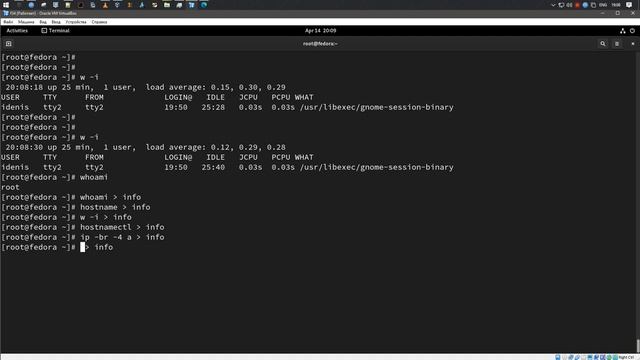Open Activities overview
Screen dimensions: 640x360
tap(17, 31)
